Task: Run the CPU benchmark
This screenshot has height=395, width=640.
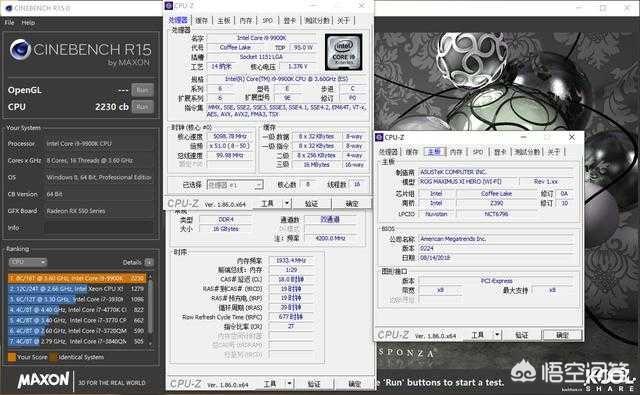Action: pyautogui.click(x=142, y=107)
